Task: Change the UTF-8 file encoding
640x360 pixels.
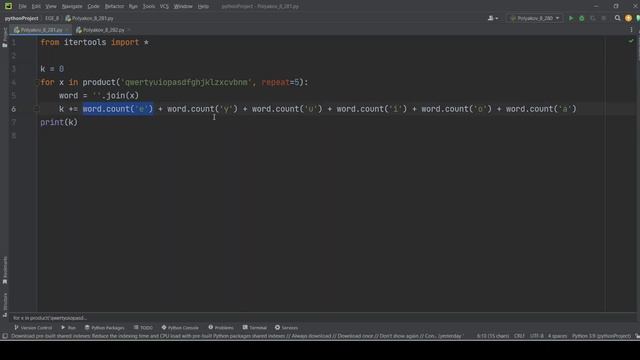Action: click(x=536, y=336)
